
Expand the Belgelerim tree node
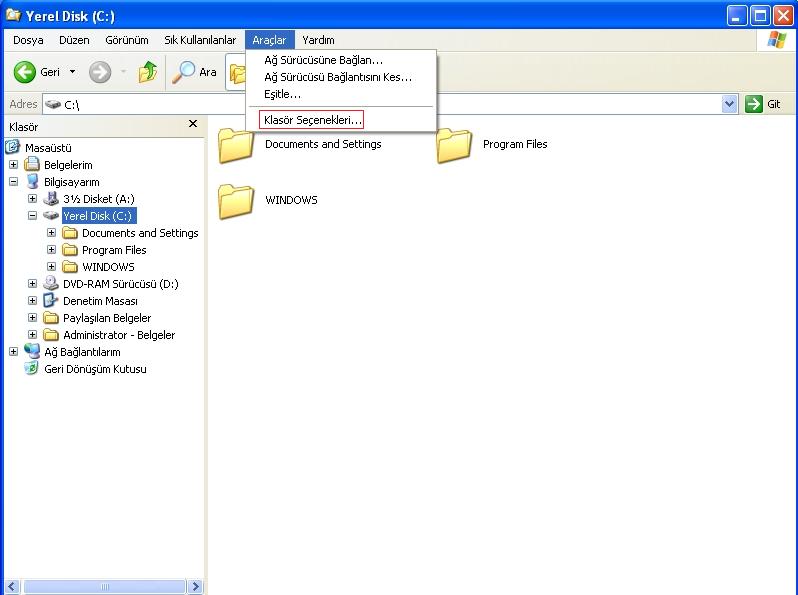click(14, 164)
